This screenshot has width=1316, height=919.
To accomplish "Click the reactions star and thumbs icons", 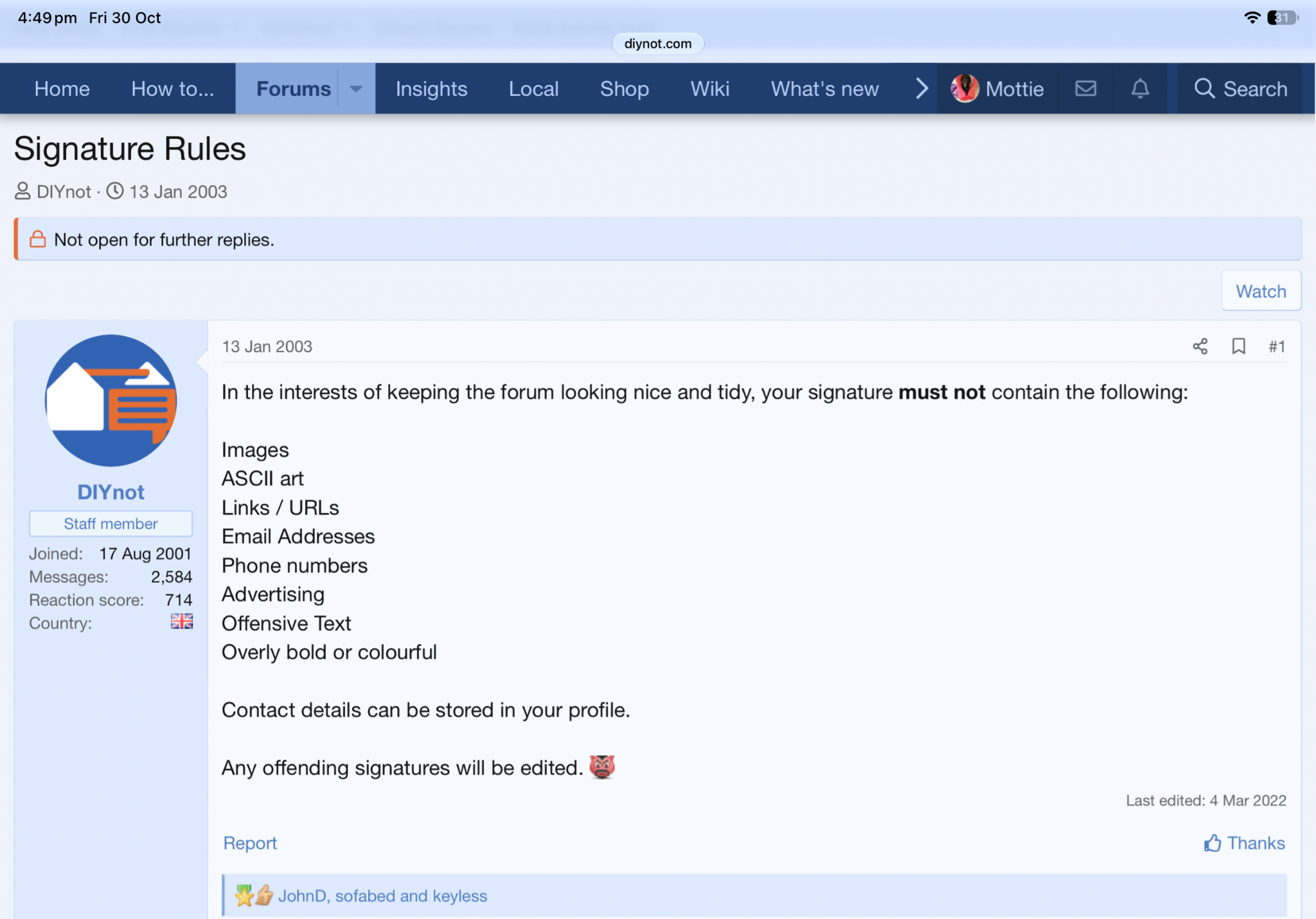I will point(254,895).
